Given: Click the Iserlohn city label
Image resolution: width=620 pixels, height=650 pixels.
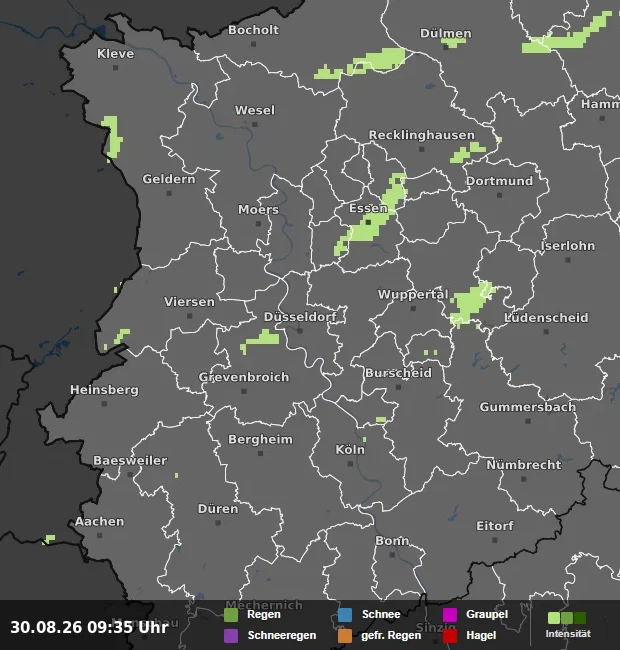Looking at the screenshot, I should point(568,246).
